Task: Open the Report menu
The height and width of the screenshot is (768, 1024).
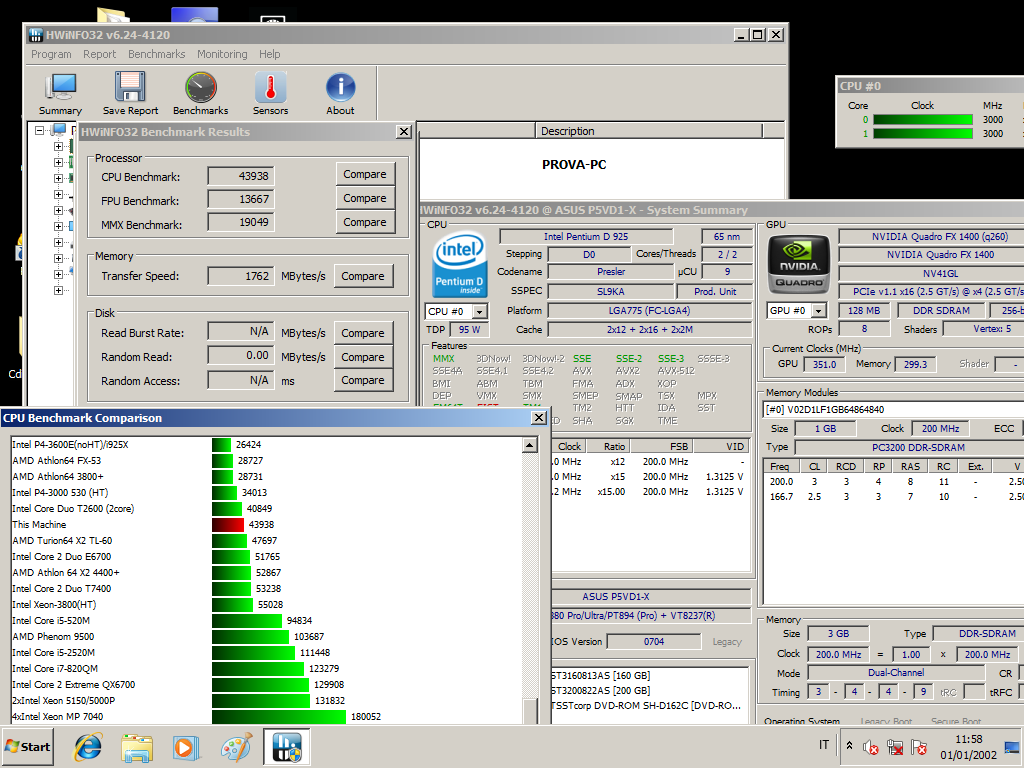Action: pos(100,54)
